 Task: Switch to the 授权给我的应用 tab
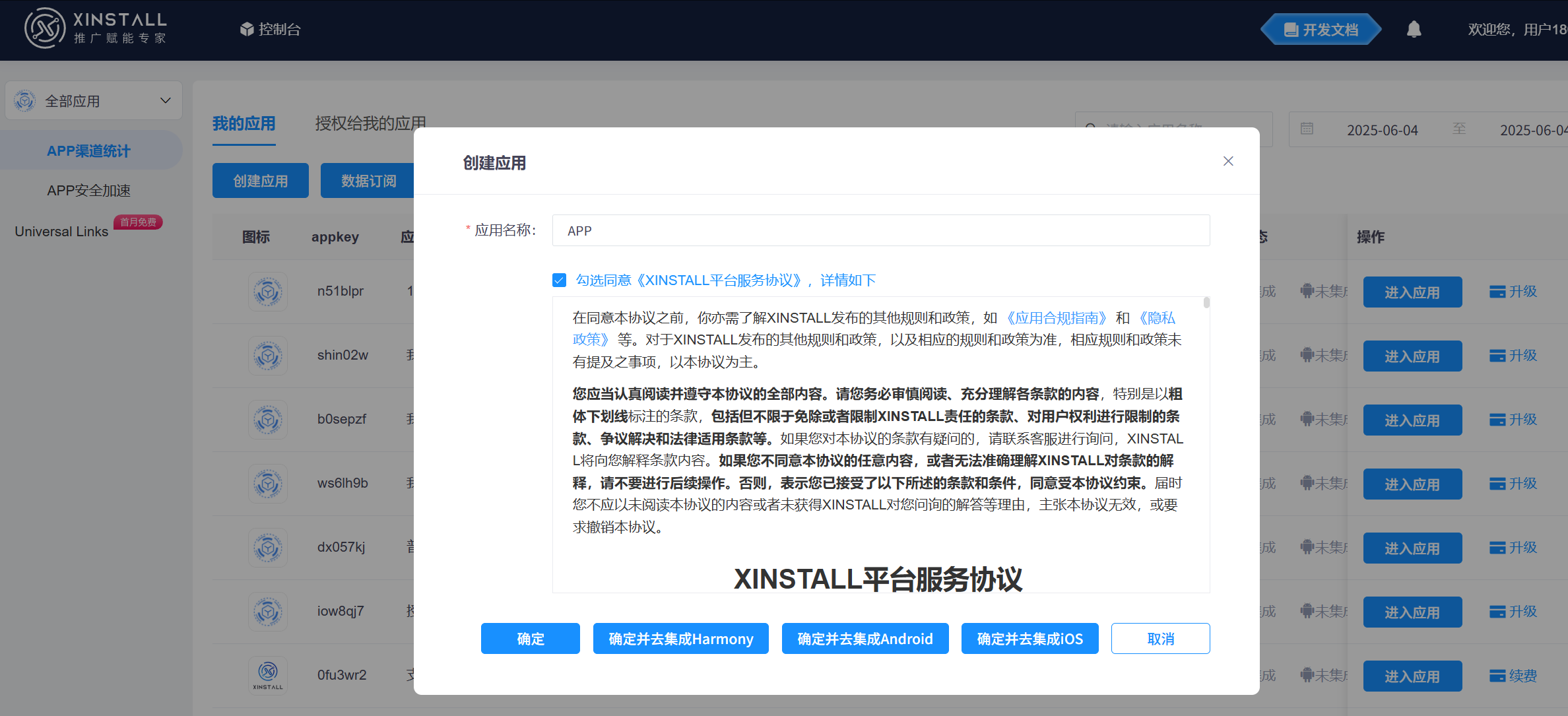click(370, 123)
